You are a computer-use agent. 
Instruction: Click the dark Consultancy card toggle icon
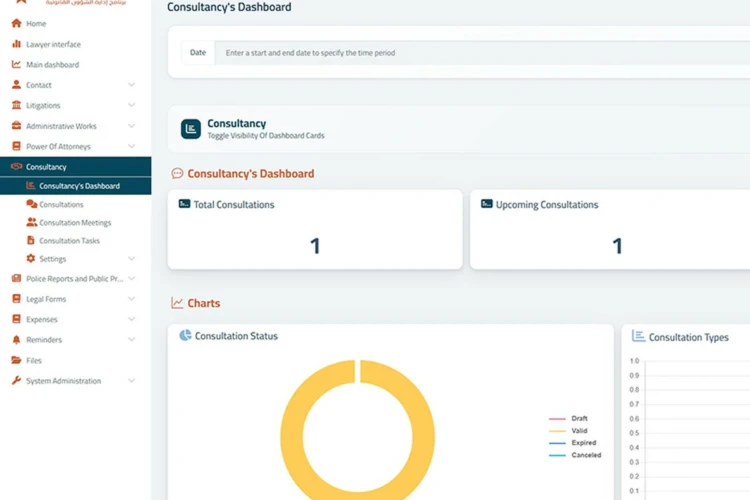tap(191, 129)
